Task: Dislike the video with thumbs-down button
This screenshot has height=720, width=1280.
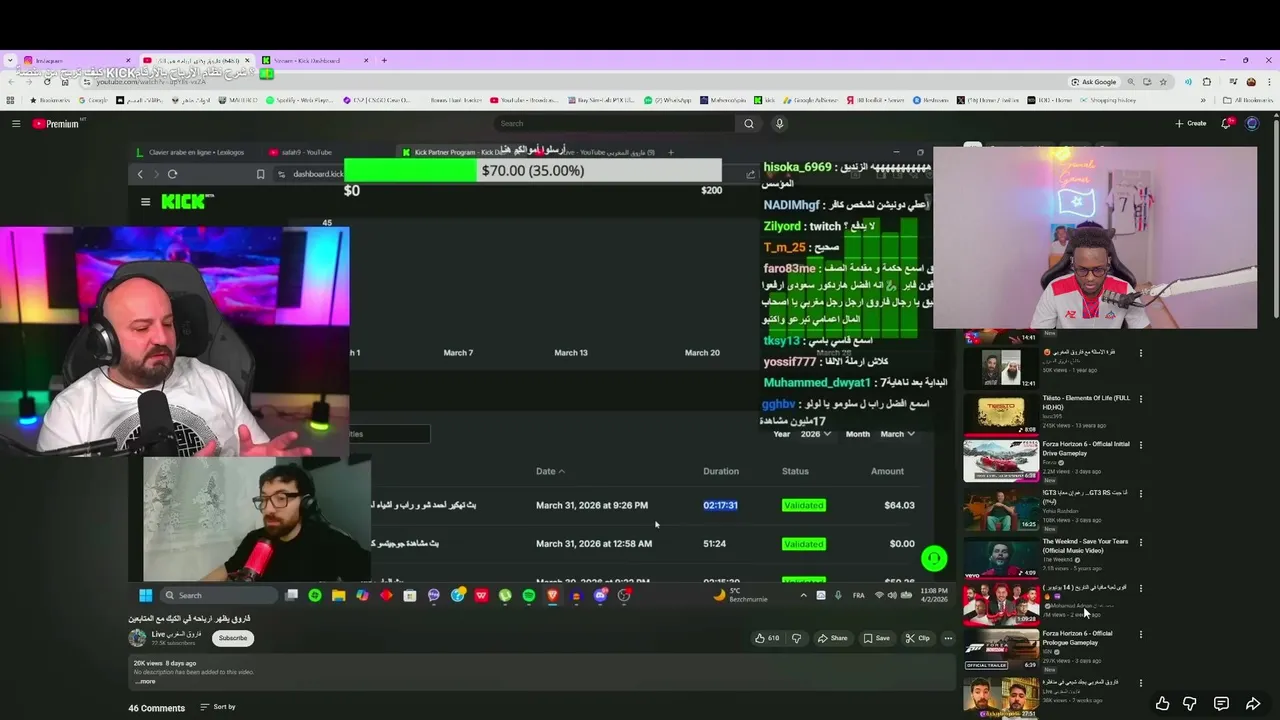Action: click(796, 638)
